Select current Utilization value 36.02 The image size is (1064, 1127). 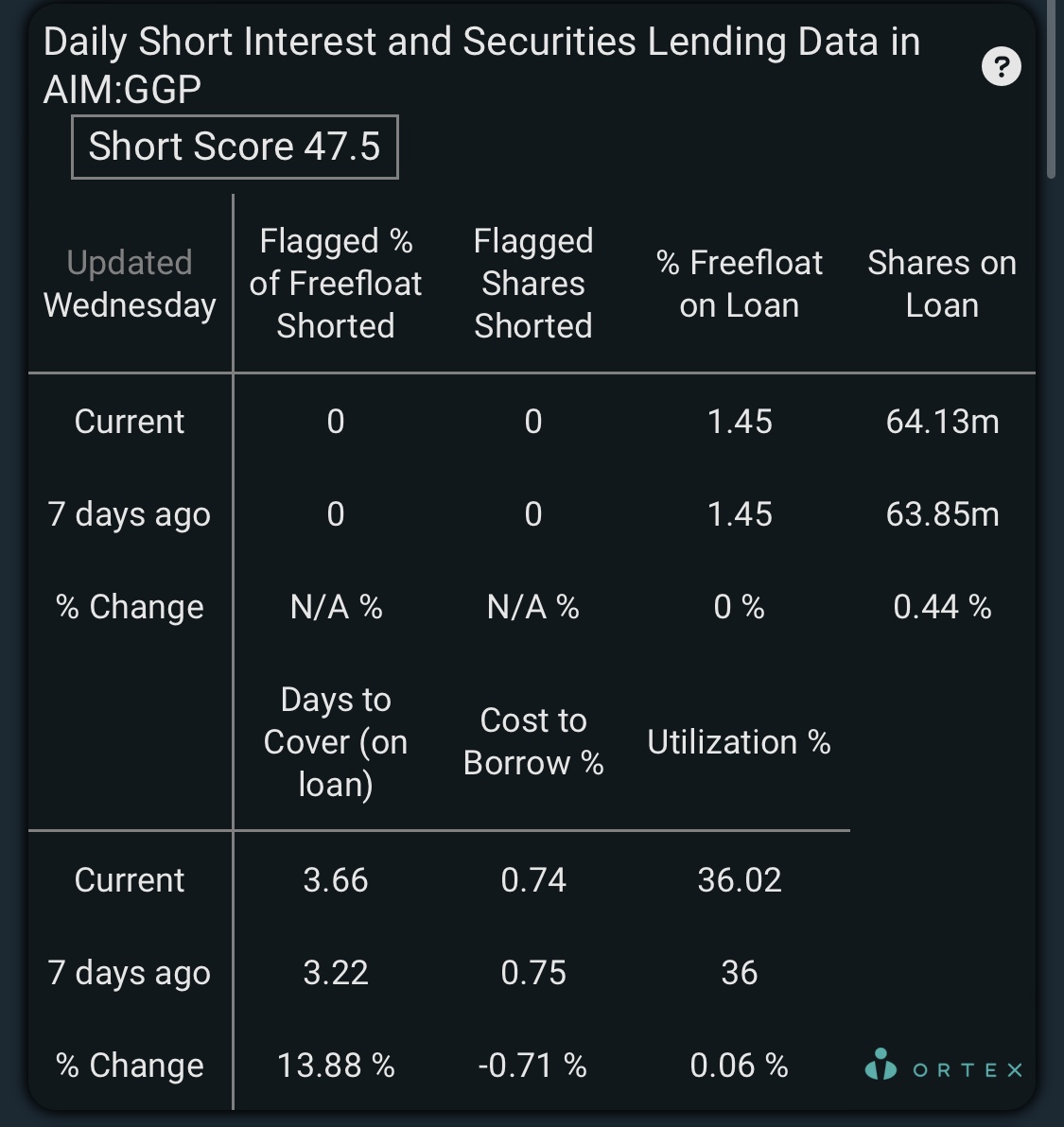point(740,879)
